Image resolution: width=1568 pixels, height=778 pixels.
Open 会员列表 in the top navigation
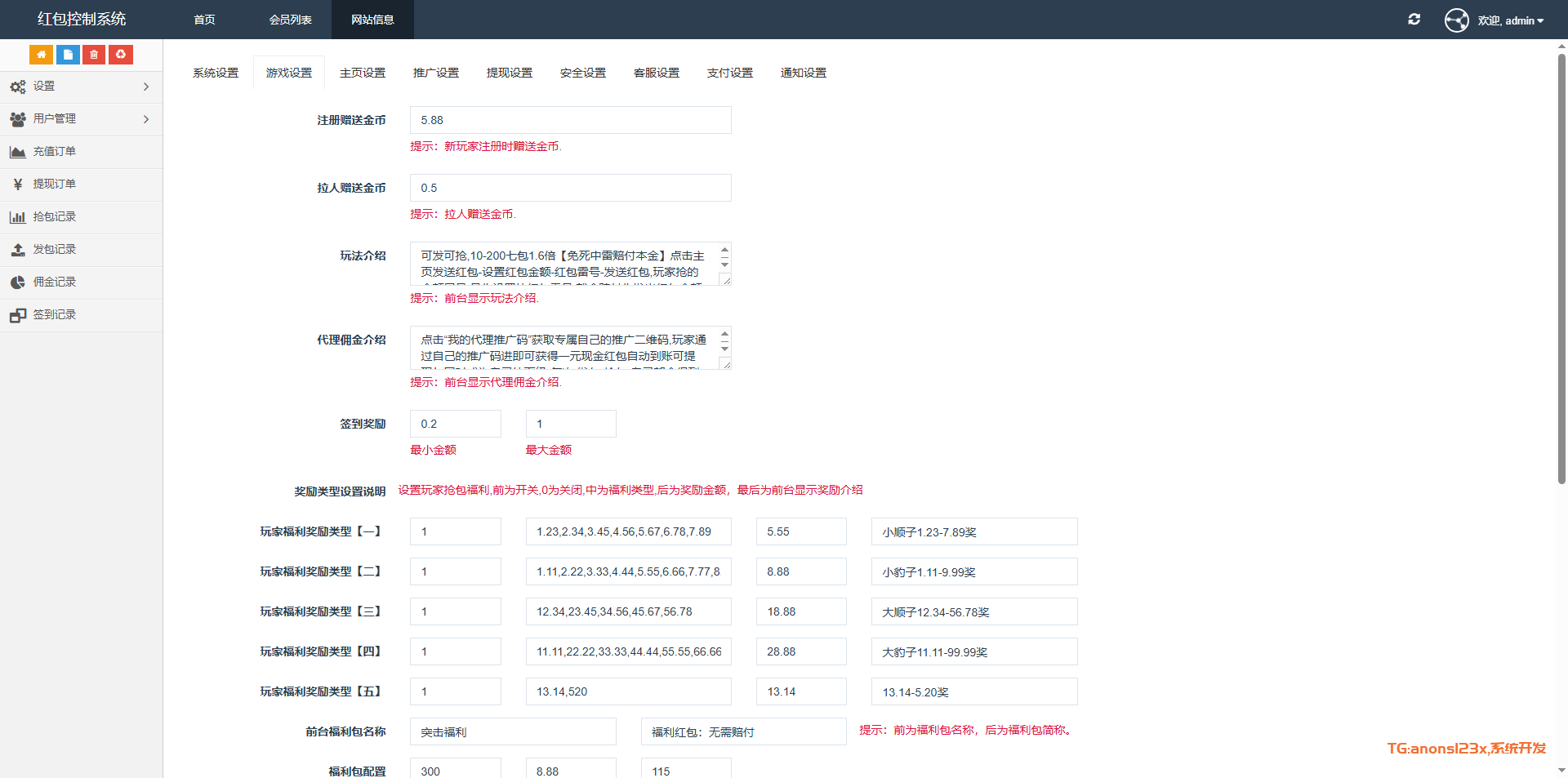click(290, 20)
